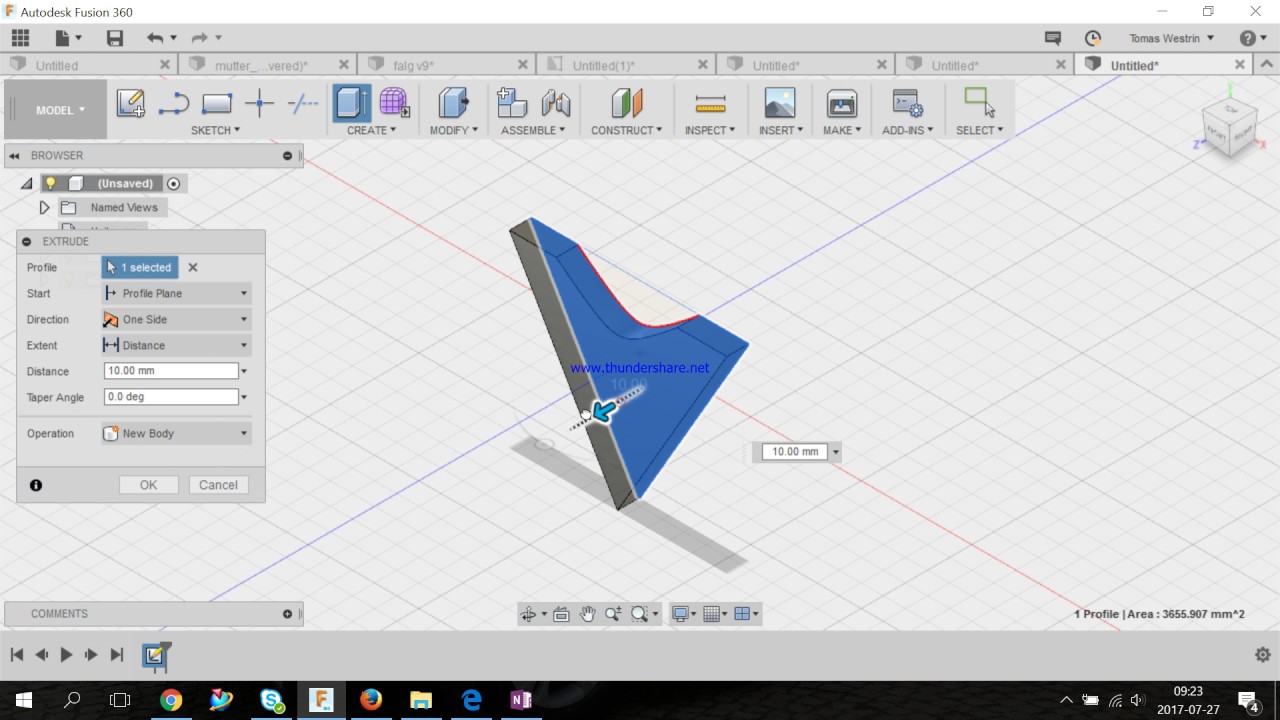
Task: Toggle the activate component radio button
Action: (x=174, y=184)
